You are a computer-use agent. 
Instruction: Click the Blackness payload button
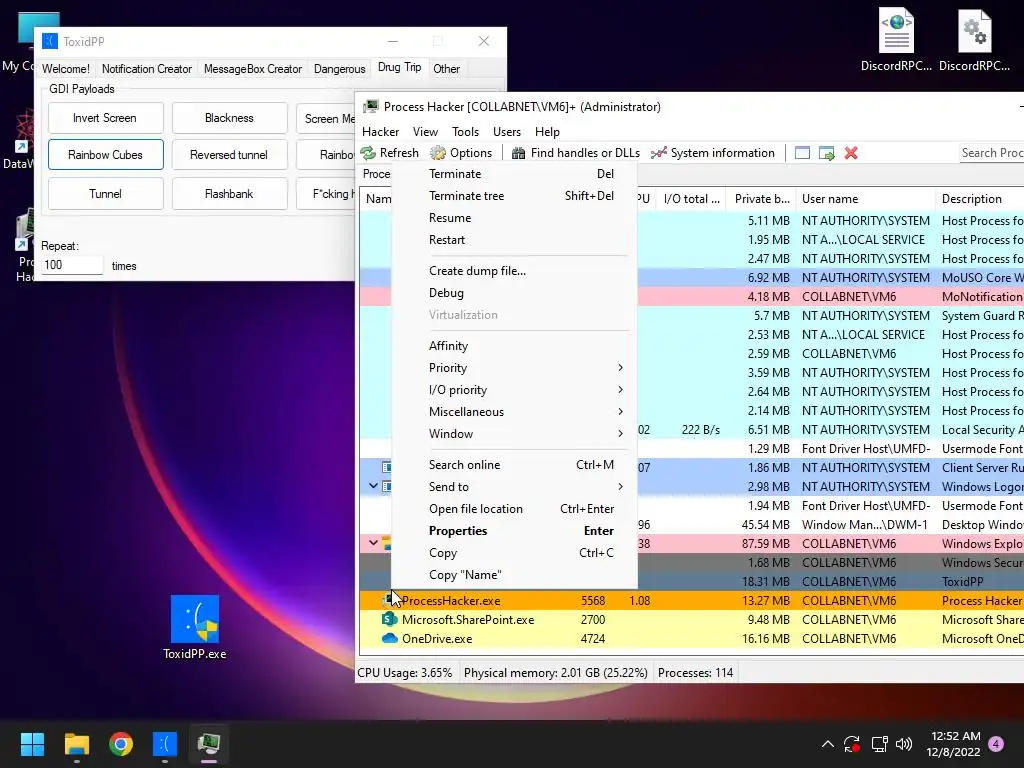coord(229,118)
